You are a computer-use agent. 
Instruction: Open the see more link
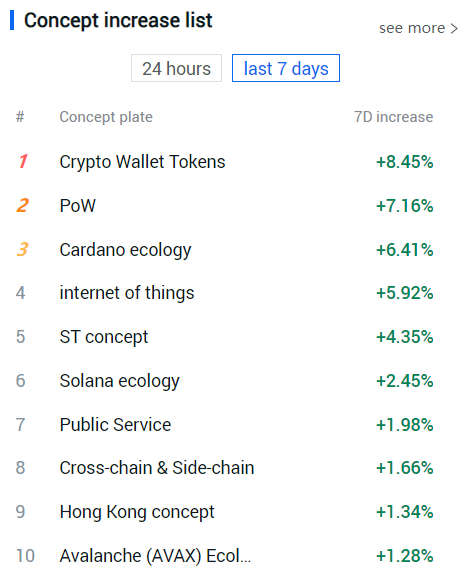[418, 28]
